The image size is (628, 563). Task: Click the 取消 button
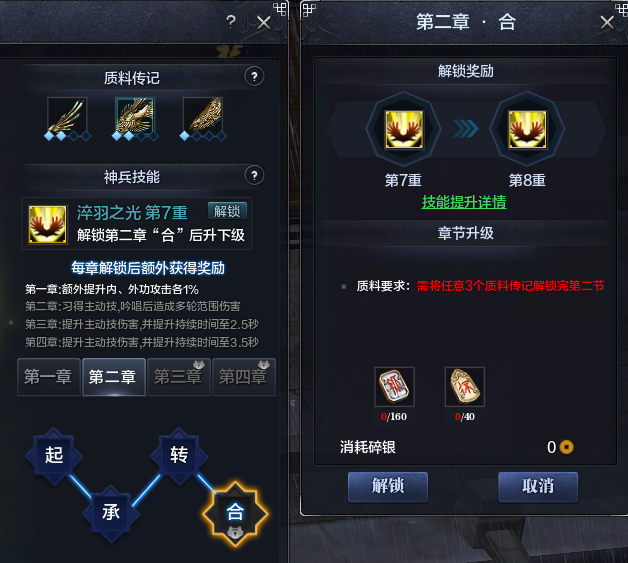click(538, 487)
